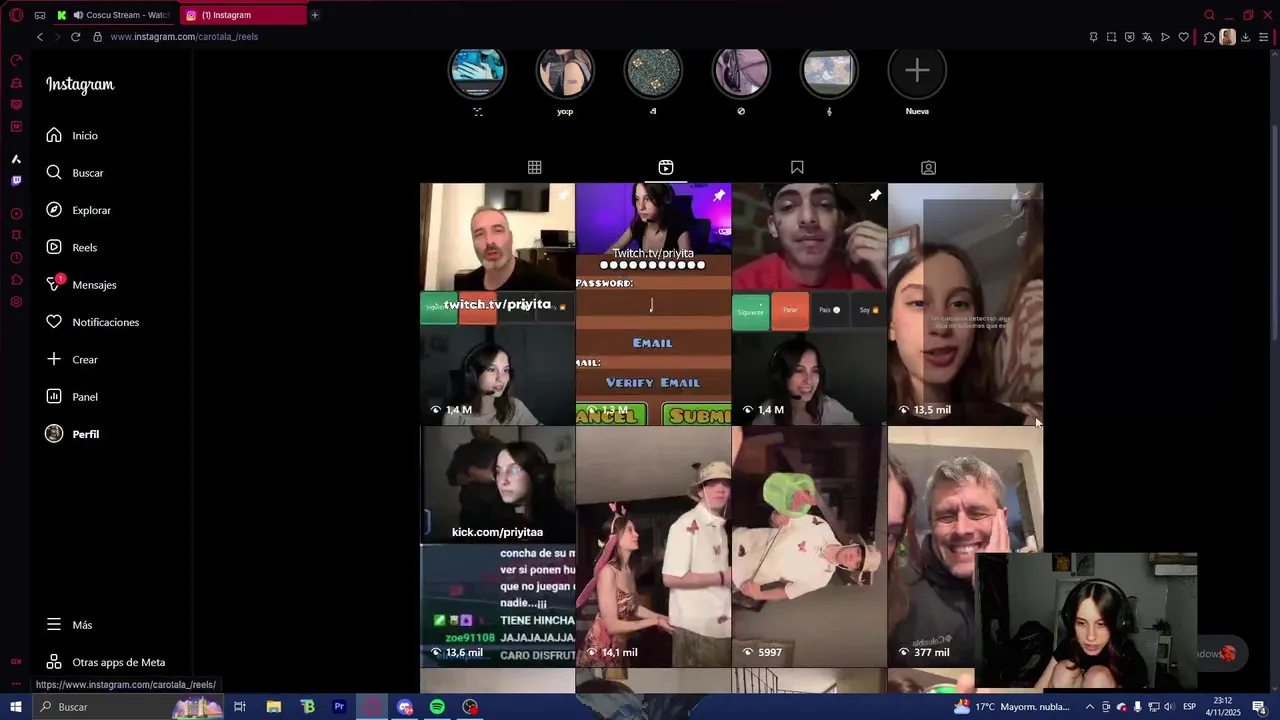Viewport: 1280px width, 720px height.
Task: Switch to the saved bookmark tab
Action: pos(797,167)
